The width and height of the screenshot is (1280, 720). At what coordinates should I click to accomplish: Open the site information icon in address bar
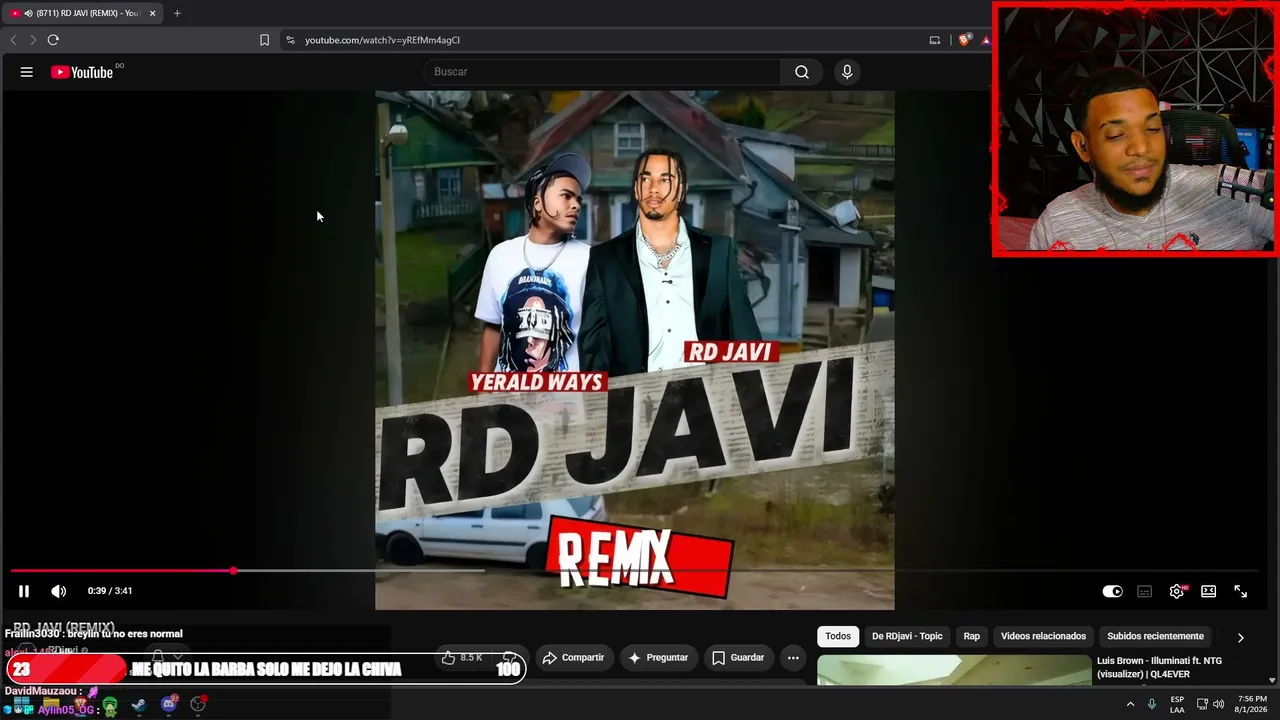pyautogui.click(x=290, y=40)
